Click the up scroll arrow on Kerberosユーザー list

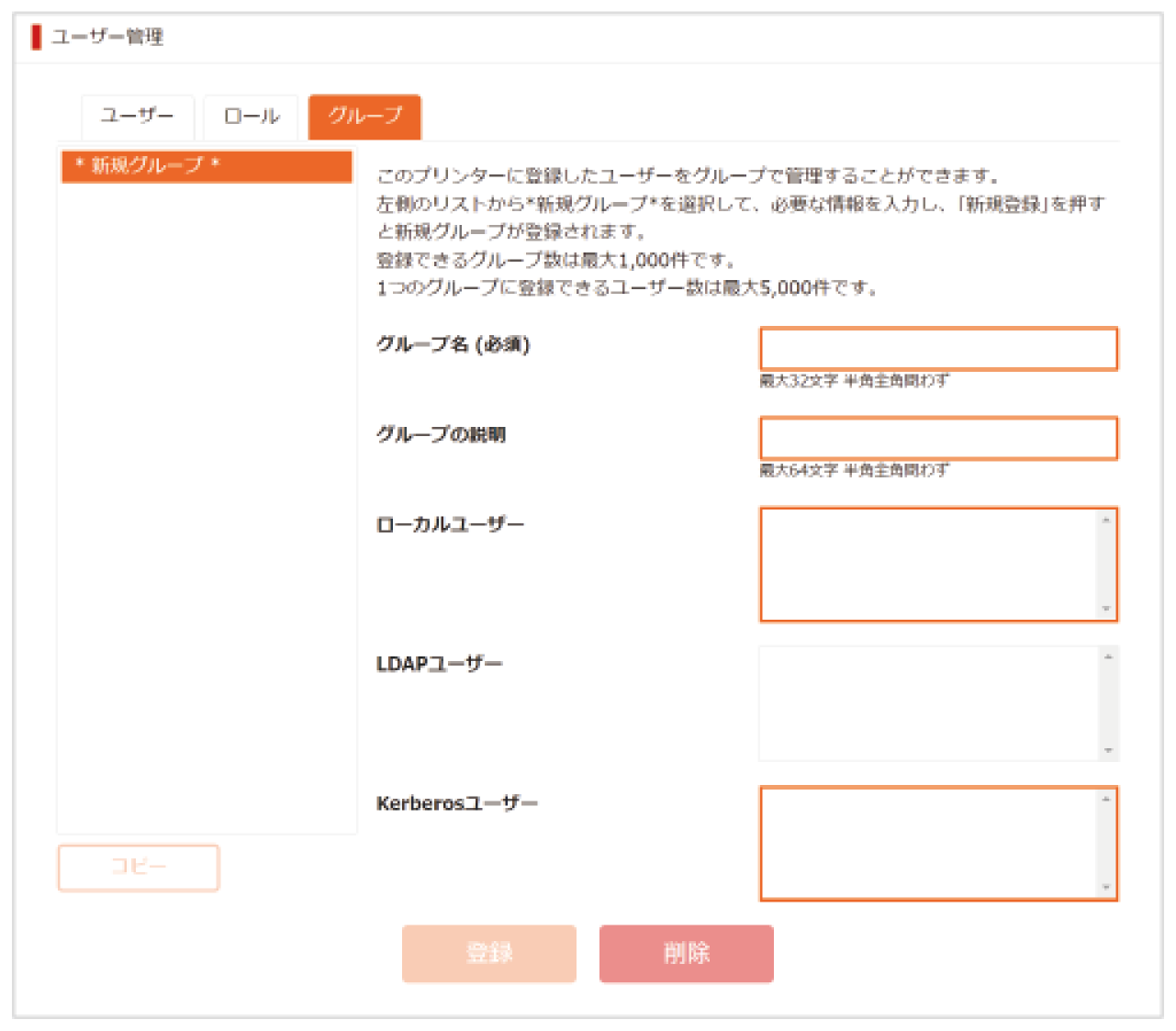1106,800
